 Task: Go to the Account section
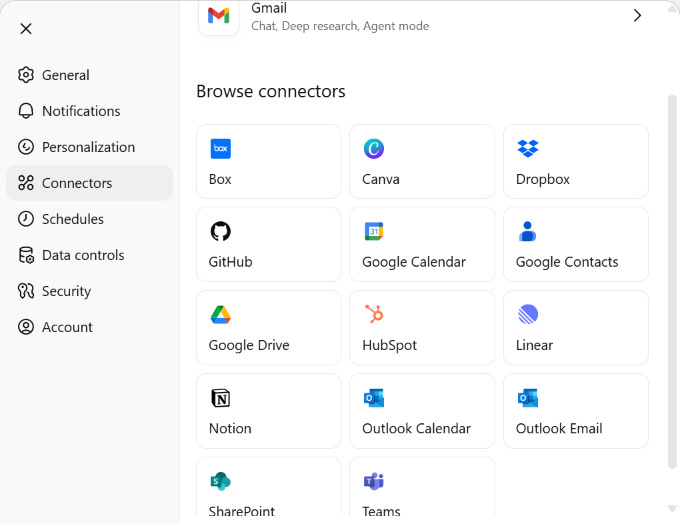pyautogui.click(x=89, y=327)
